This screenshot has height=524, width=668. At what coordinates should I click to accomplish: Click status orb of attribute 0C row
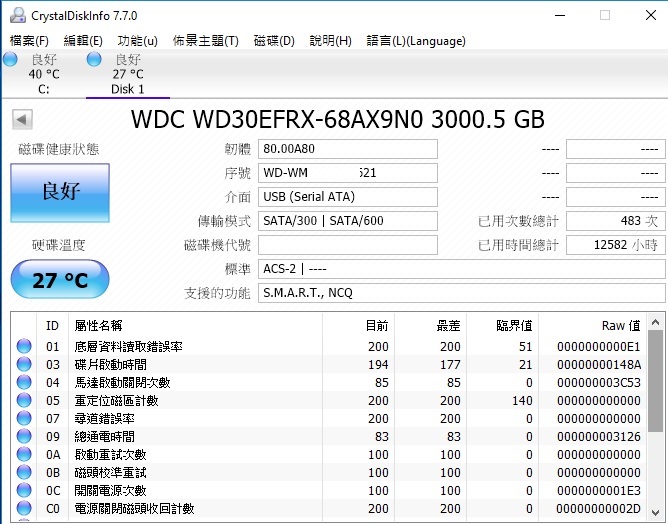pos(24,490)
